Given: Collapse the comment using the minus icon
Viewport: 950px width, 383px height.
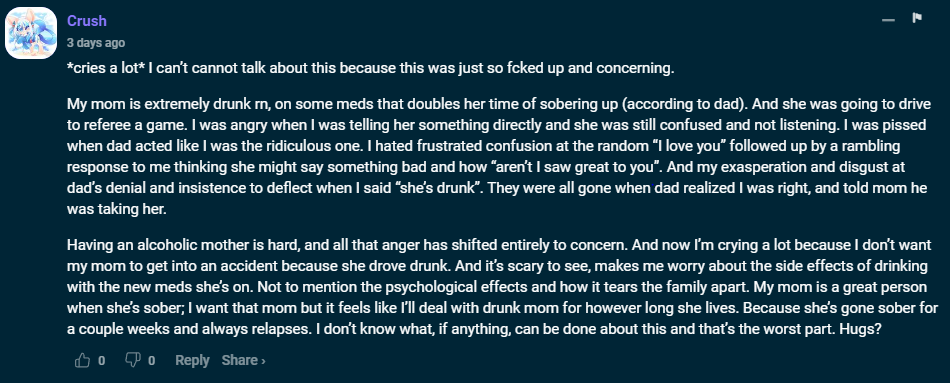Looking at the screenshot, I should pos(888,20).
